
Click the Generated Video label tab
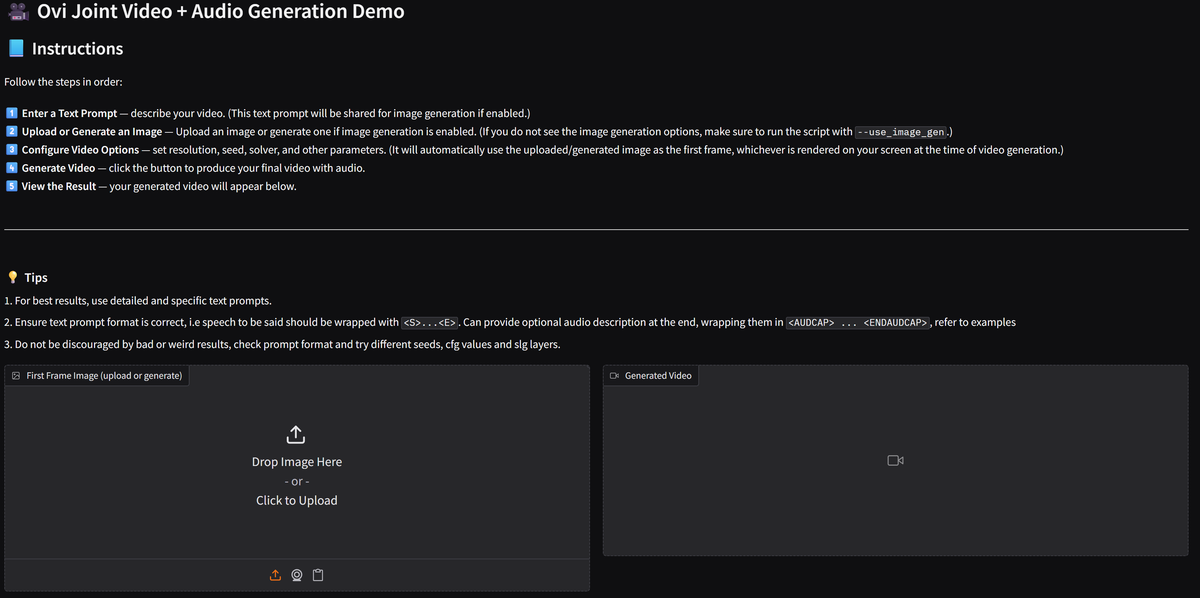coord(651,375)
